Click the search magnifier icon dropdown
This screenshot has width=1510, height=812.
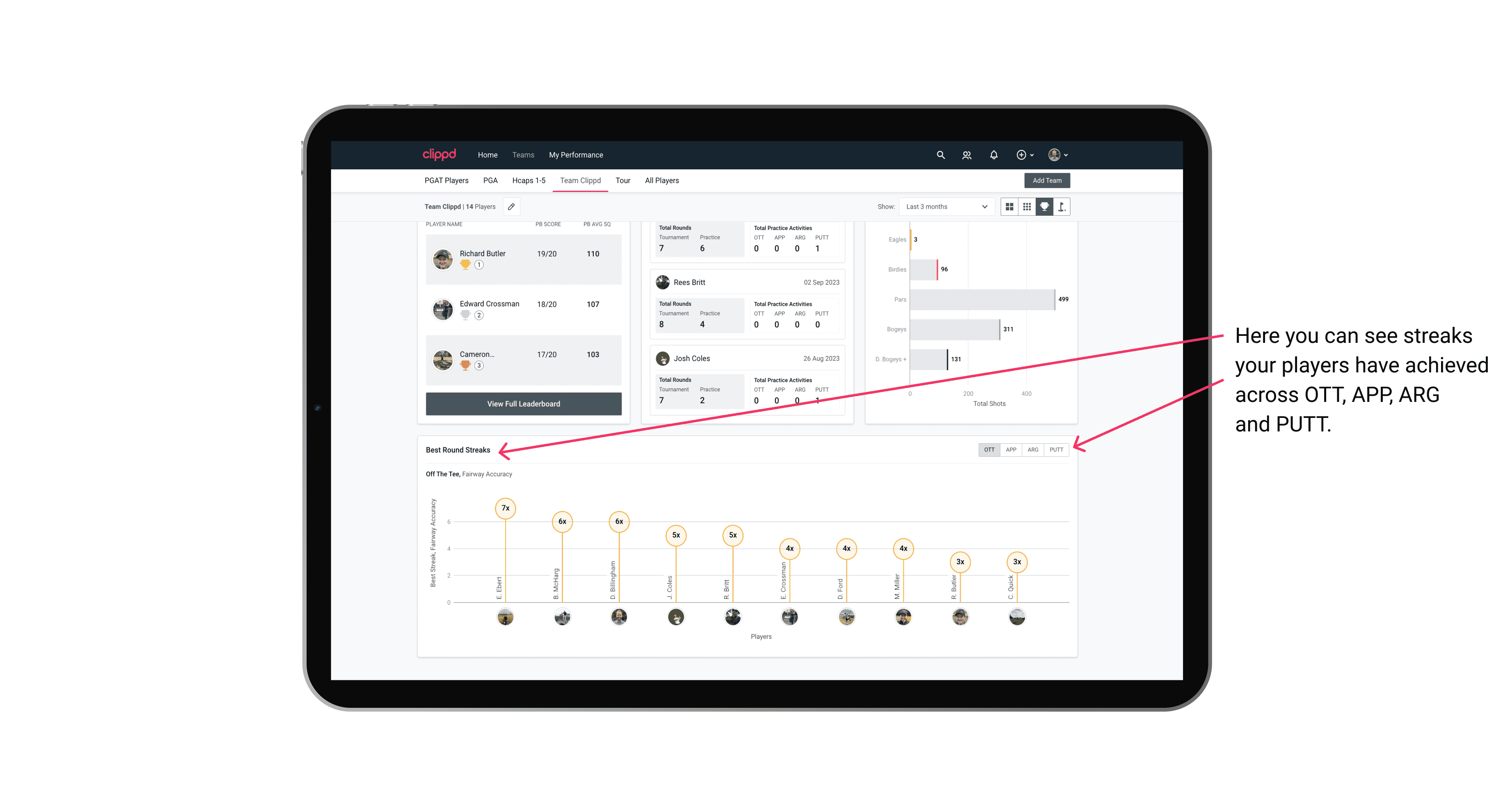pyautogui.click(x=940, y=155)
